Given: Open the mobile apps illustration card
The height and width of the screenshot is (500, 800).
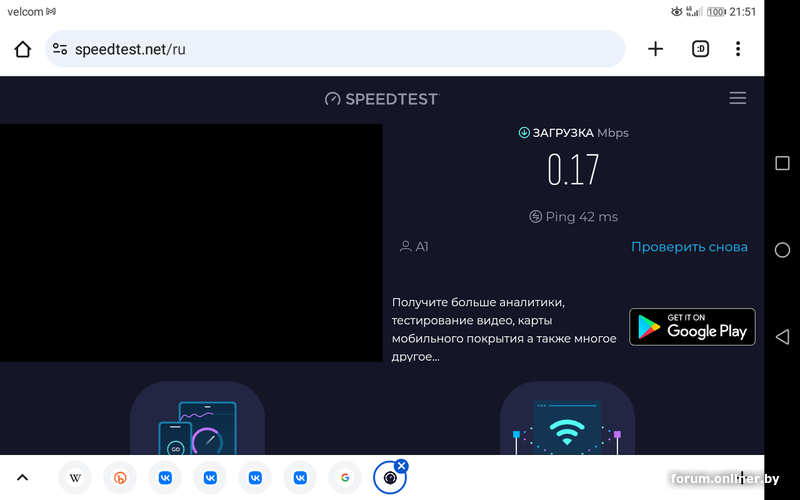Looking at the screenshot, I should click(197, 418).
